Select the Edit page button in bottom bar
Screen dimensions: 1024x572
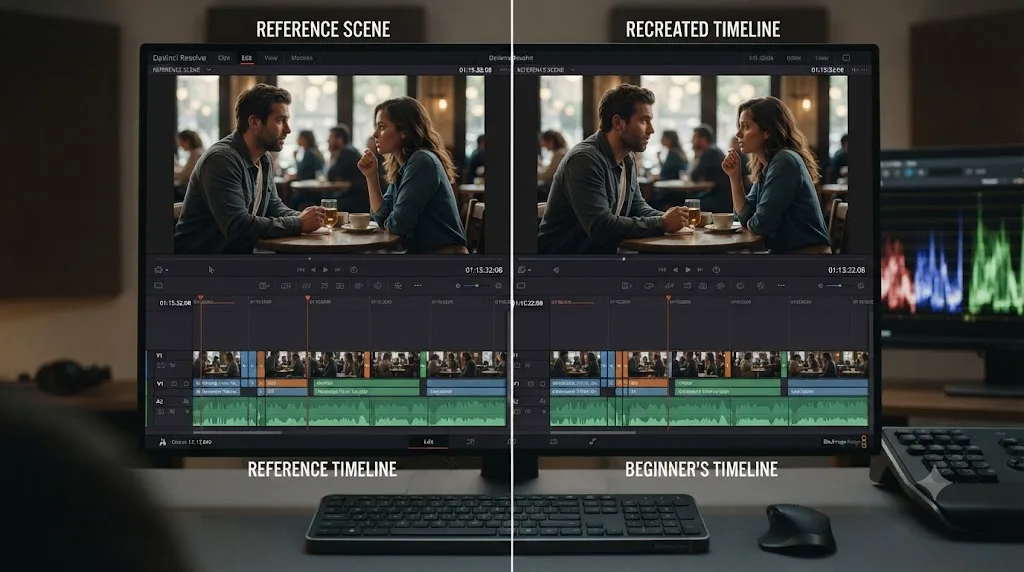tap(428, 442)
